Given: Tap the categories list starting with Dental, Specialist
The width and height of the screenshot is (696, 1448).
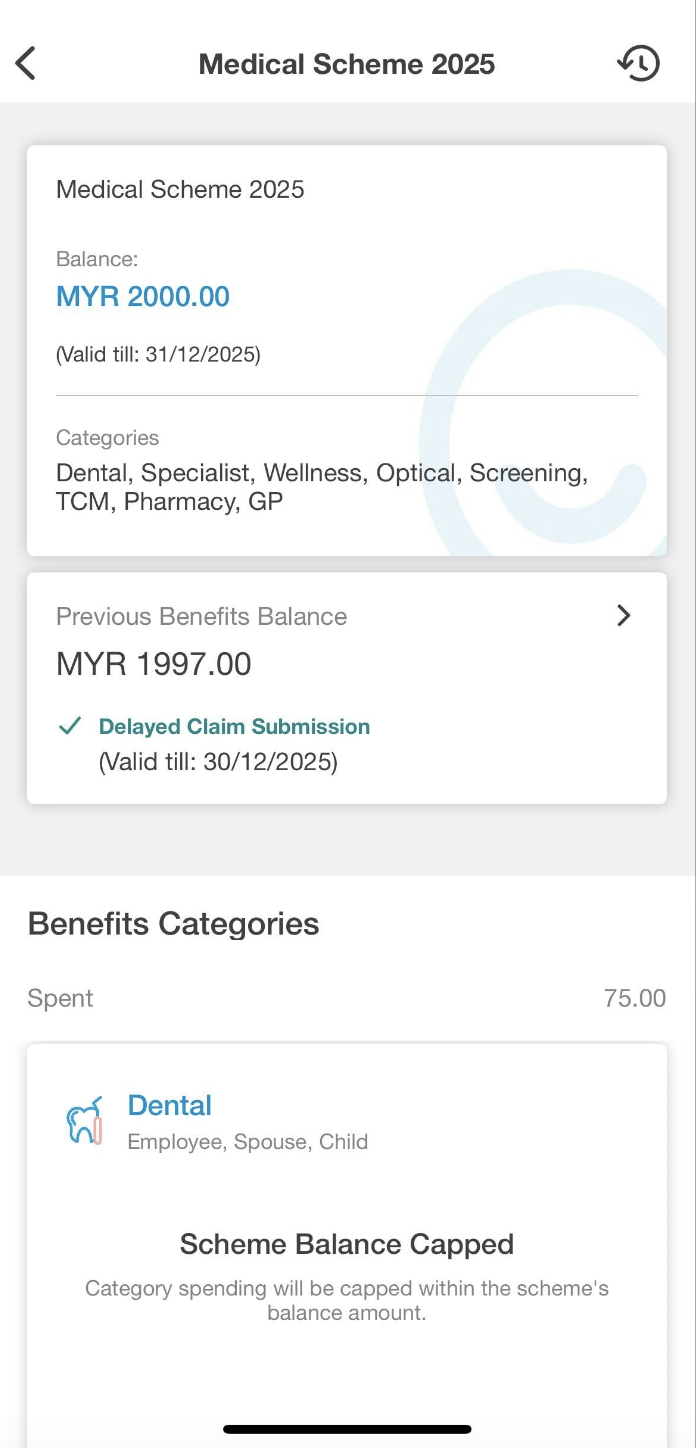Looking at the screenshot, I should (321, 486).
